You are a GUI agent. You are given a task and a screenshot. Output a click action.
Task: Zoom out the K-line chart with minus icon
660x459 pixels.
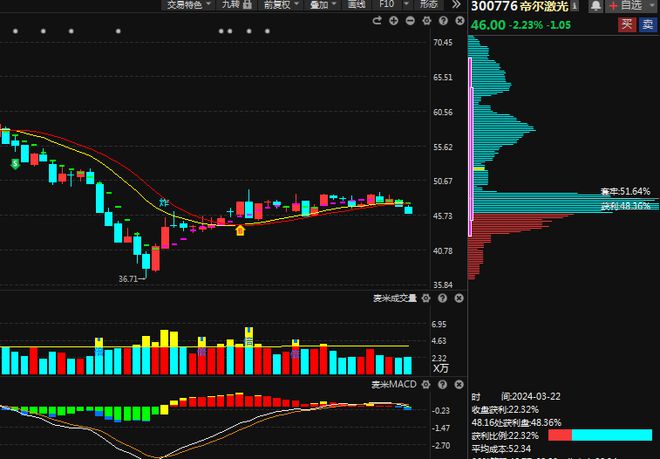click(x=410, y=21)
